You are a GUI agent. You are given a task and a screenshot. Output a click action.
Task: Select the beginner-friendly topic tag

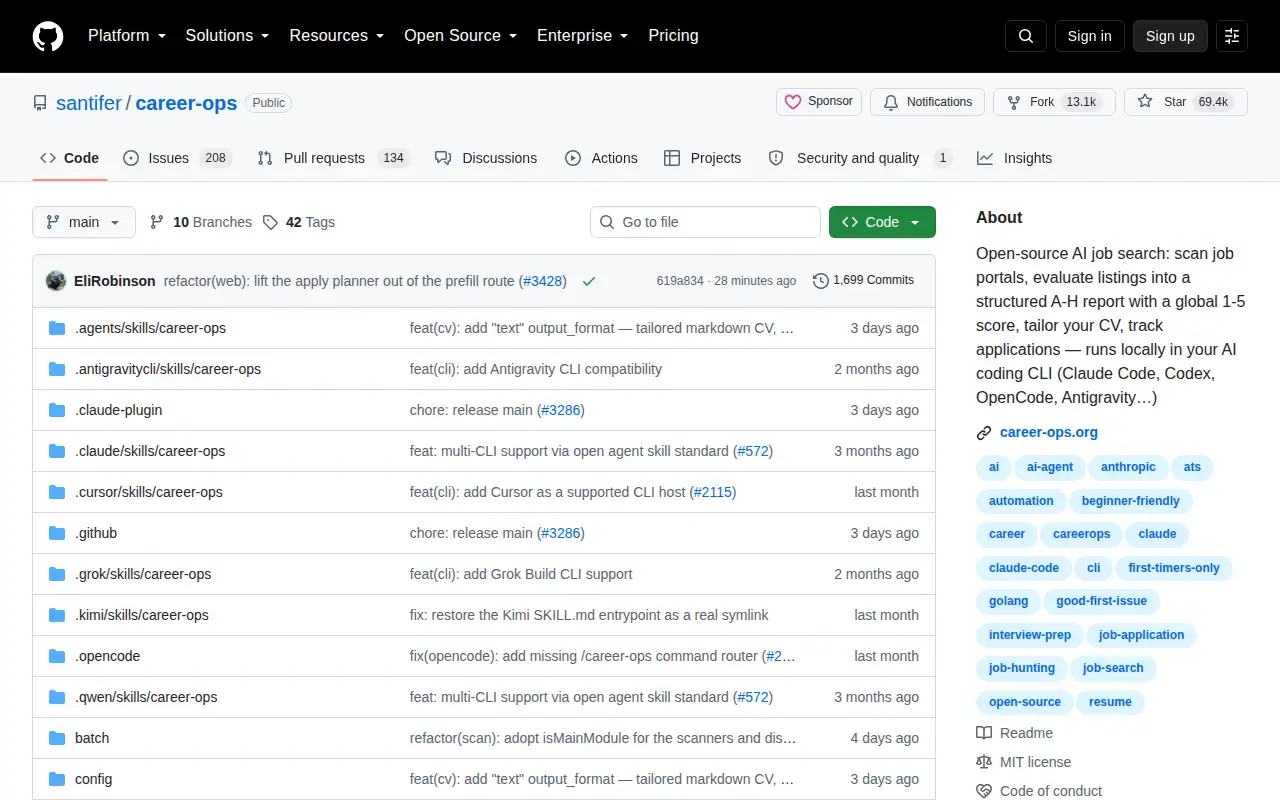1131,501
